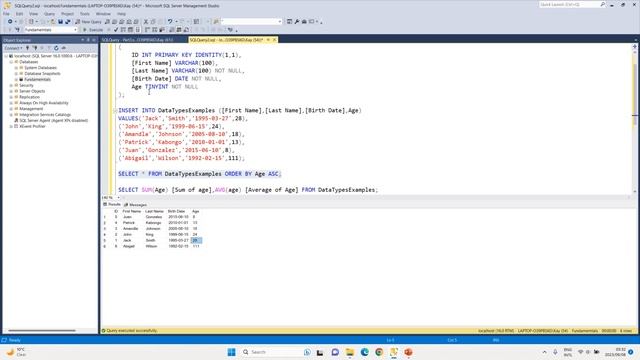640x360 pixels.
Task: Expand the Server Objects node
Action: [11, 91]
